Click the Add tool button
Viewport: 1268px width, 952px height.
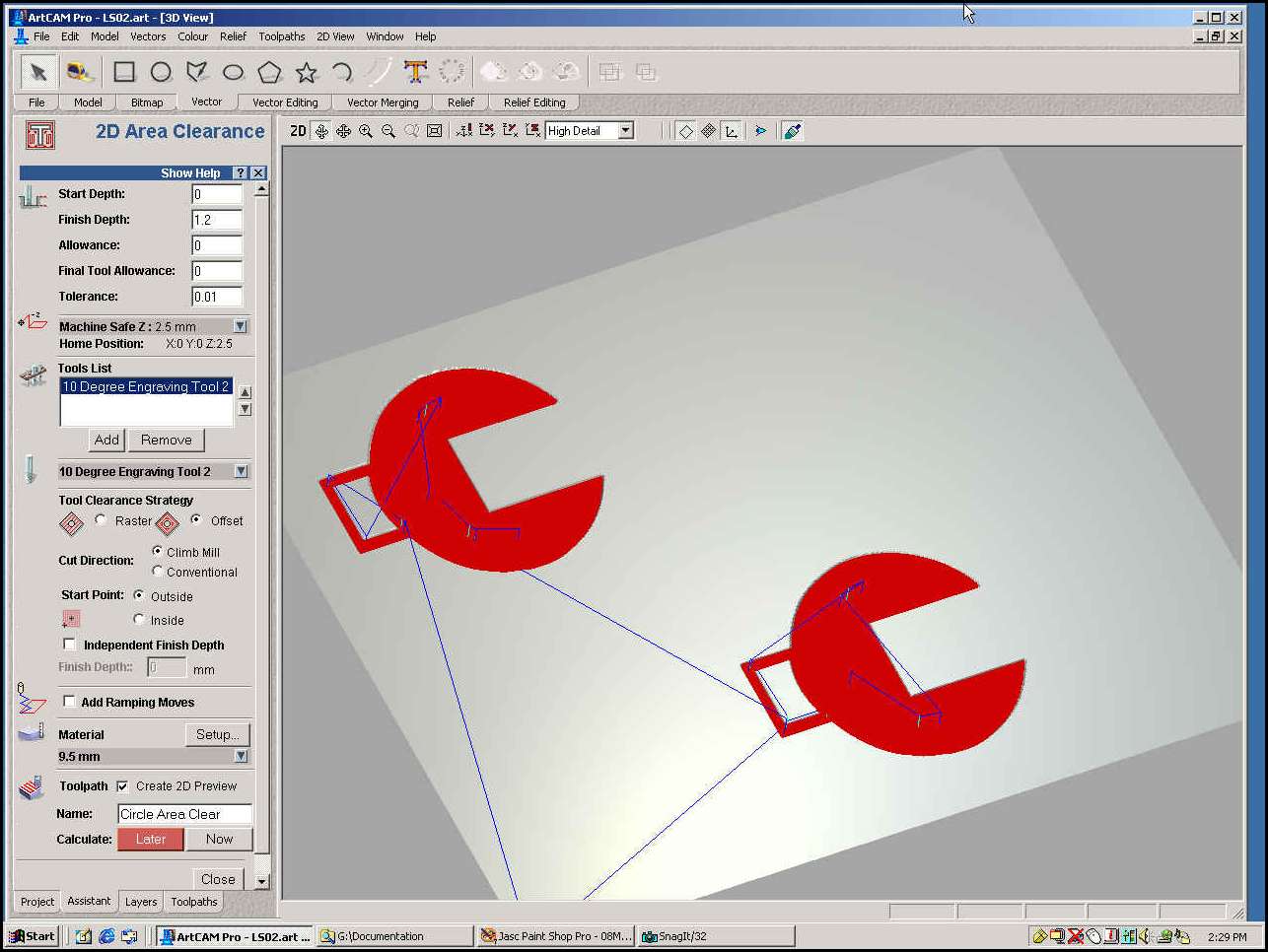tap(106, 441)
